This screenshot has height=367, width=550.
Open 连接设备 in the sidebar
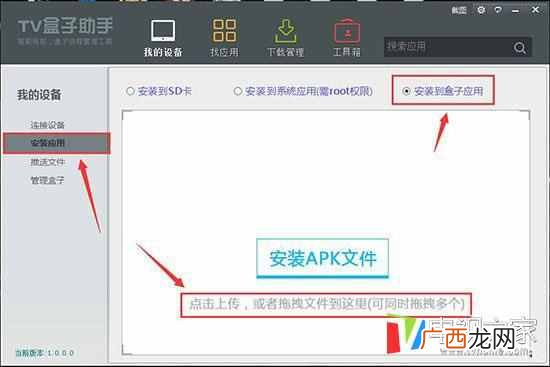47,125
